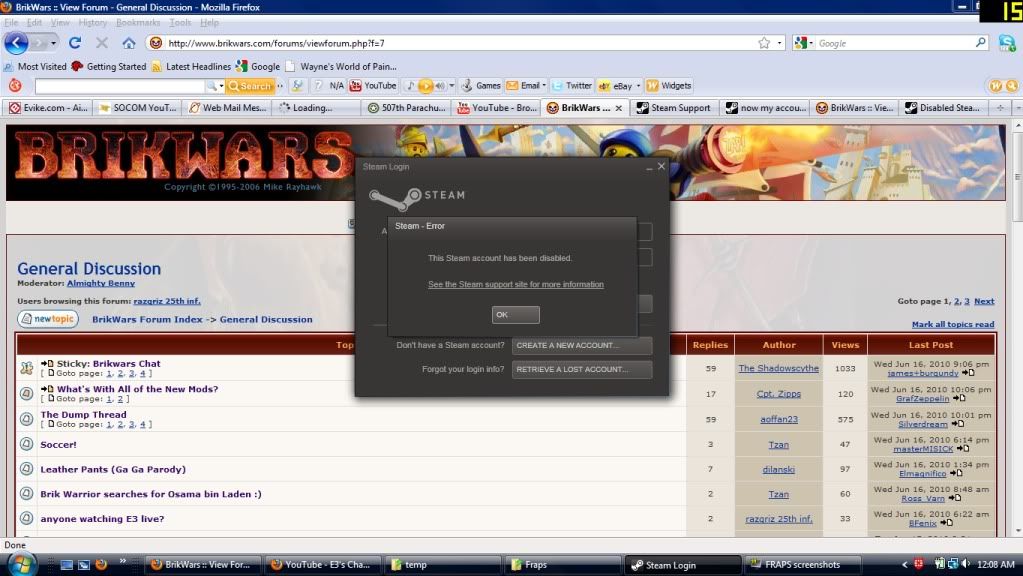Open the Leather Pants (Ga Ga Parody) topic
The height and width of the screenshot is (576, 1023).
[113, 469]
